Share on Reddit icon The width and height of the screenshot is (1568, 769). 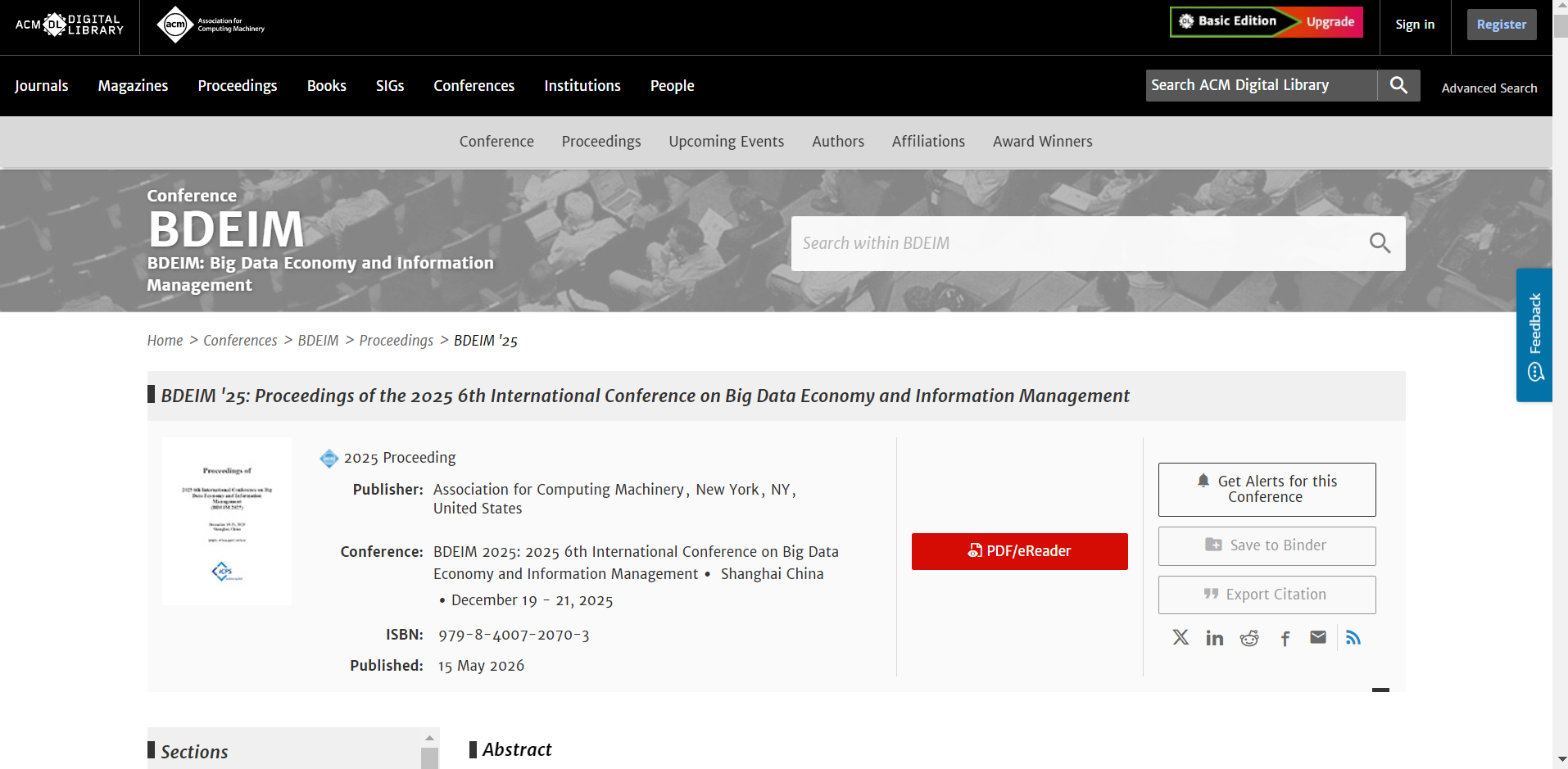tap(1249, 638)
